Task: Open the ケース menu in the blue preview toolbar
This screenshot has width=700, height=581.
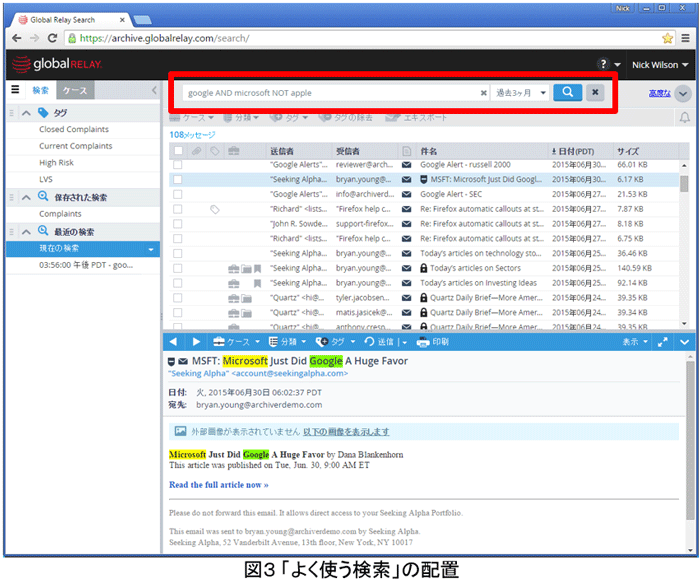Action: [236, 342]
